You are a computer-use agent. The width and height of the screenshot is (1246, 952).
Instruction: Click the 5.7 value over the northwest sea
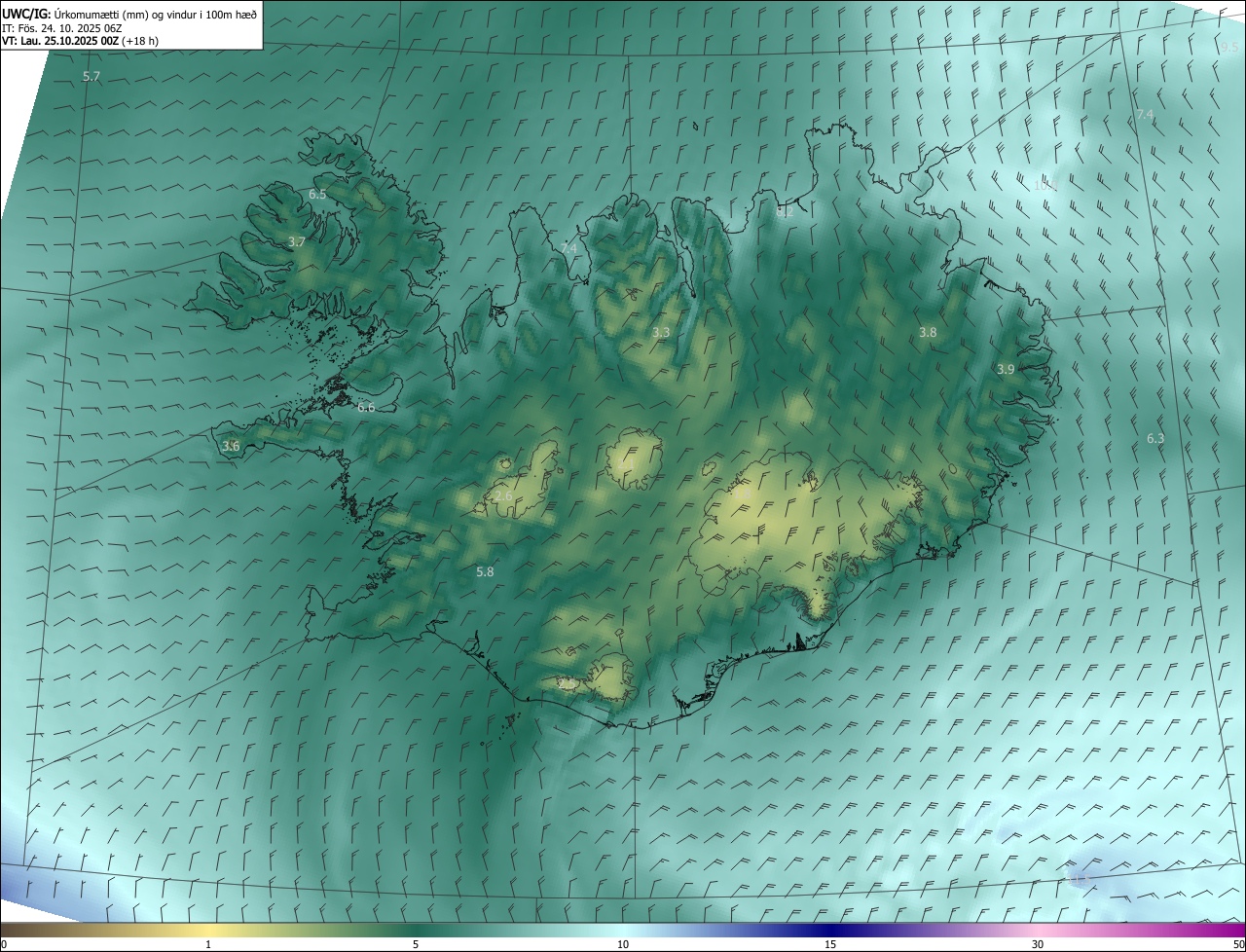[x=92, y=76]
